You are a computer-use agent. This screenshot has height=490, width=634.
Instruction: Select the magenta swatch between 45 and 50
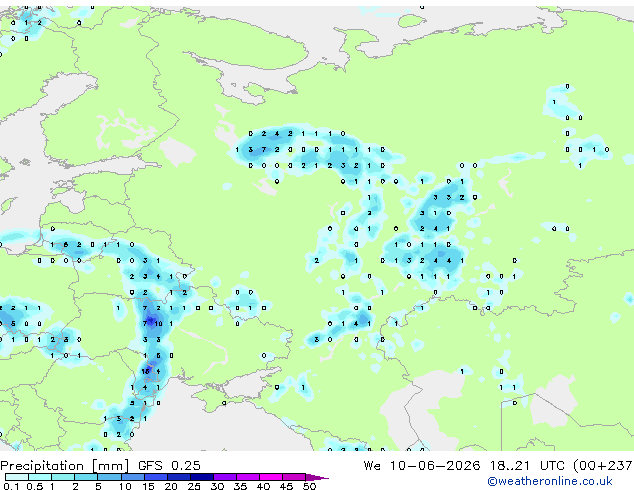point(294,477)
